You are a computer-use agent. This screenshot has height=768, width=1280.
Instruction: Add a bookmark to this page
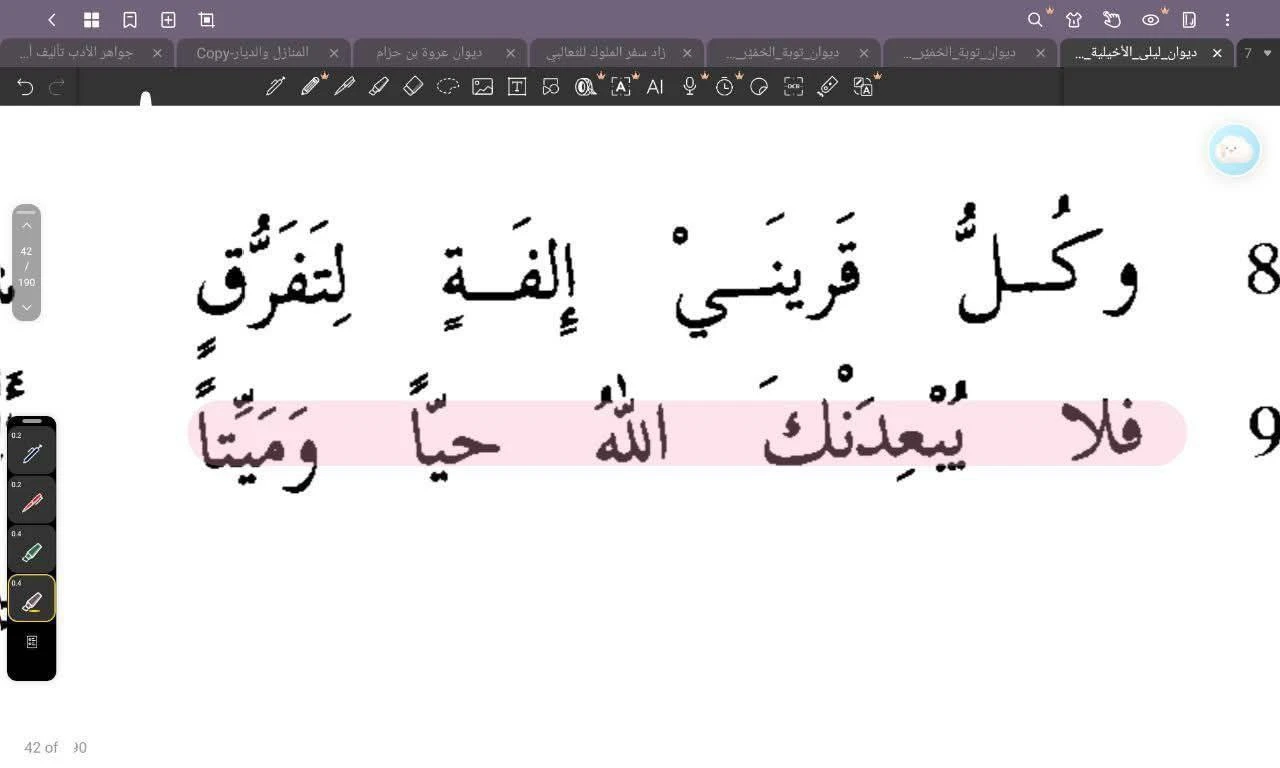pos(129,20)
